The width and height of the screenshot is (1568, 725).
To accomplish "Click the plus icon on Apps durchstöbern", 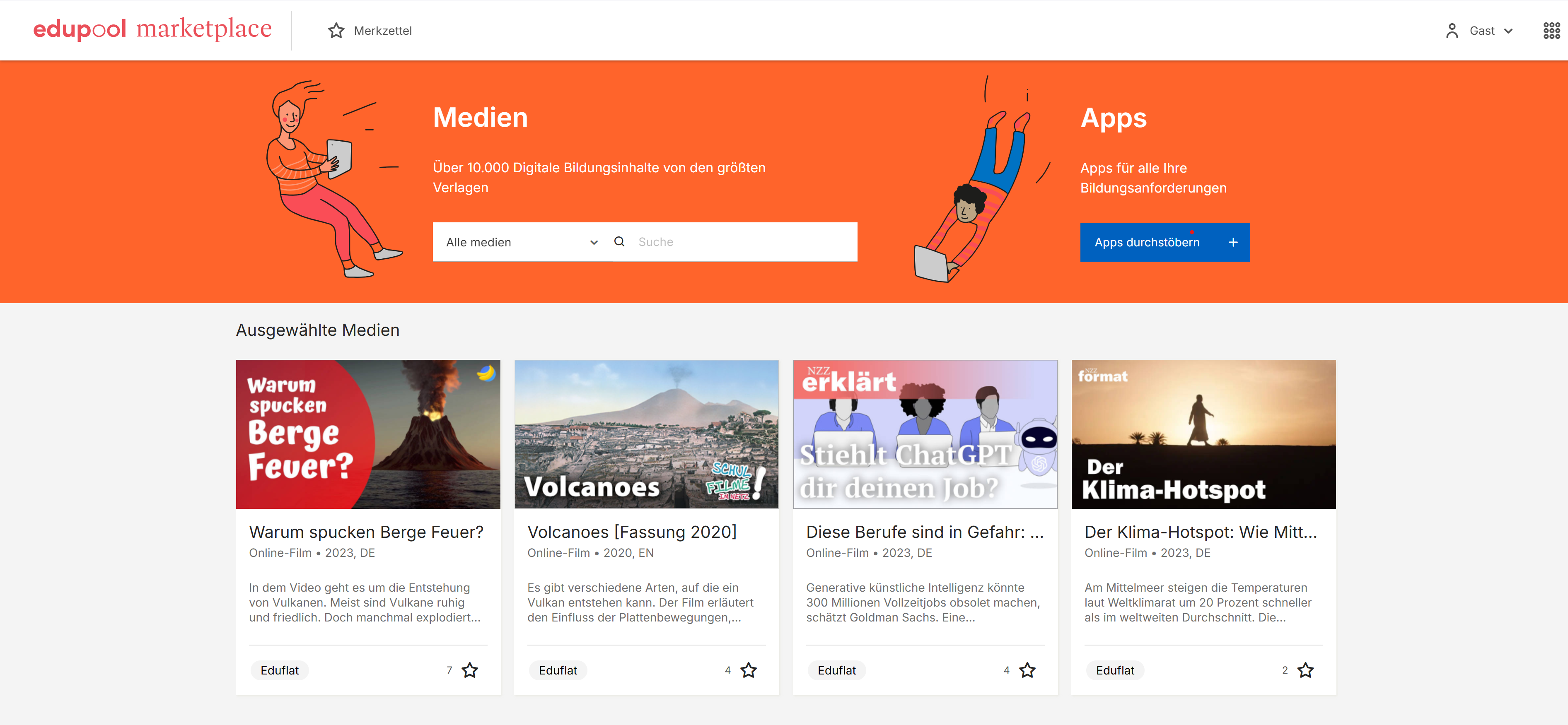I will tap(1232, 242).
